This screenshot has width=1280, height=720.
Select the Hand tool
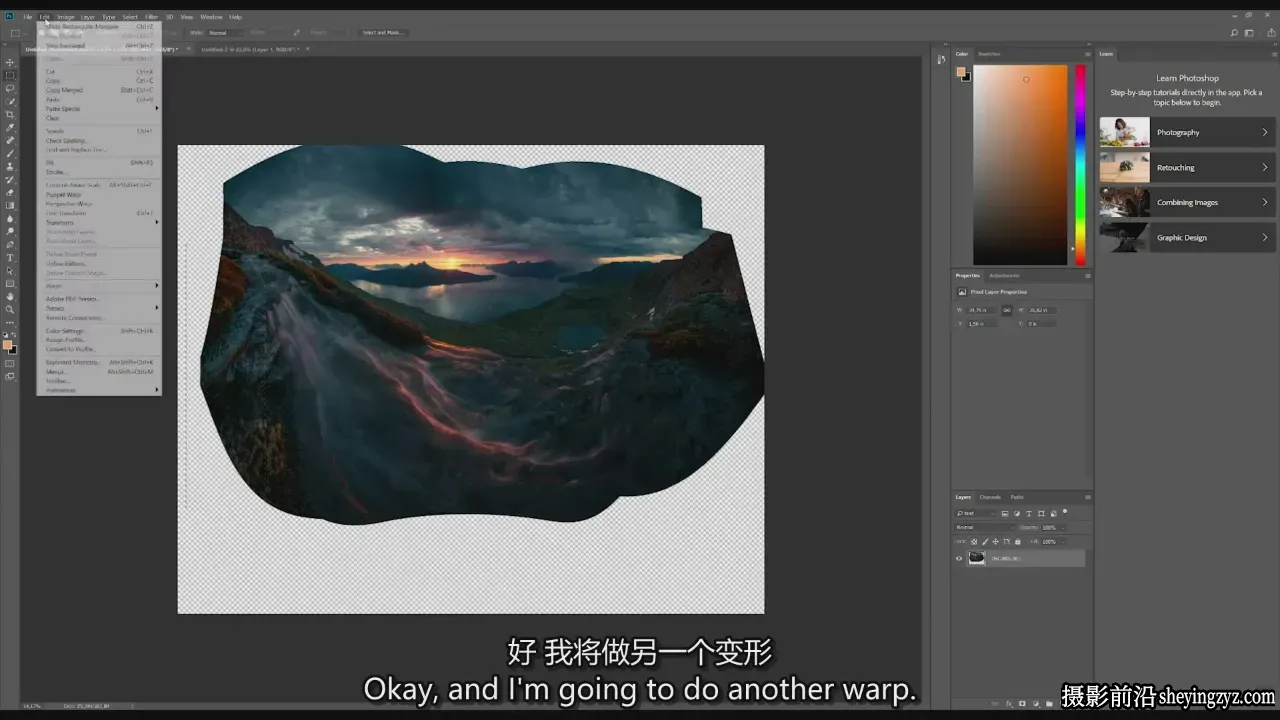coord(10,297)
